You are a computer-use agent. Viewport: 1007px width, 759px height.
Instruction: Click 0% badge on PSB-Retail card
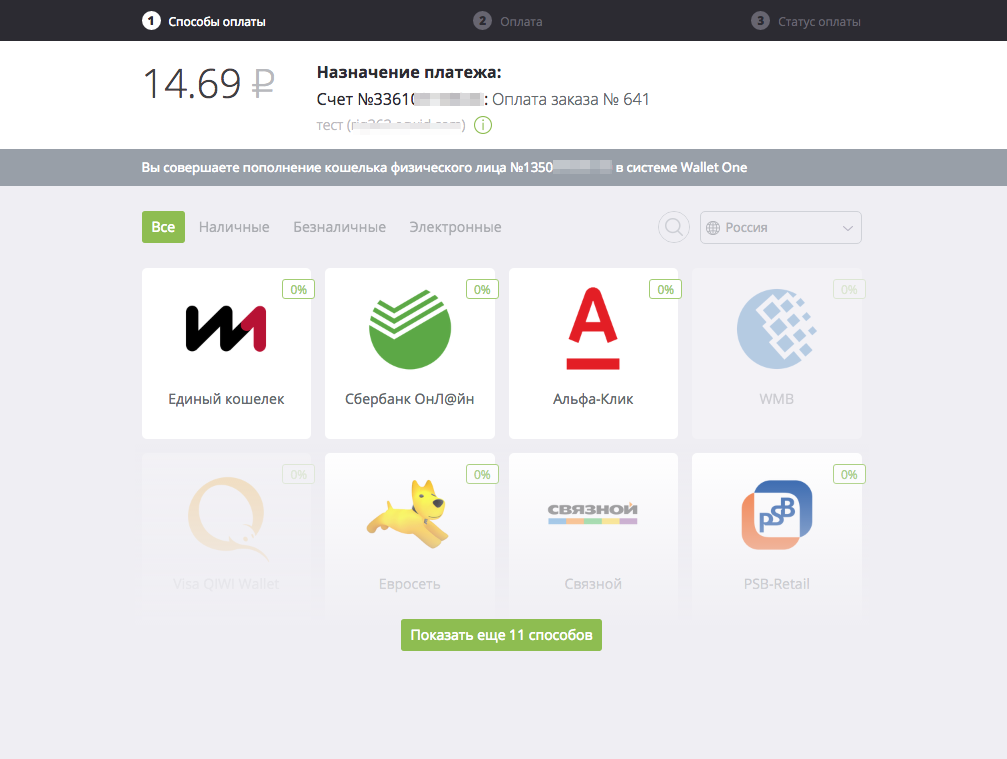tap(849, 475)
